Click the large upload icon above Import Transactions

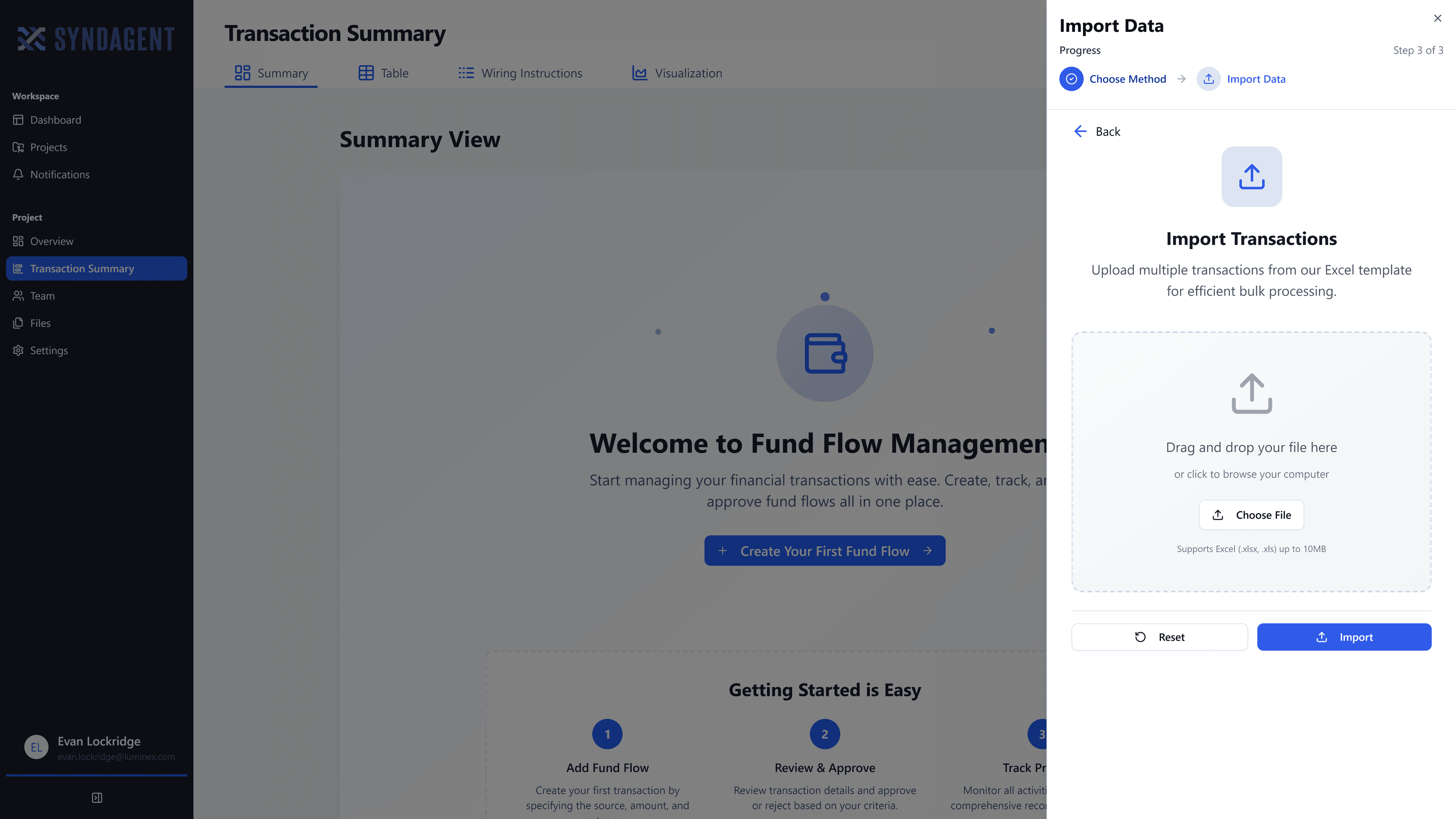[x=1251, y=176]
